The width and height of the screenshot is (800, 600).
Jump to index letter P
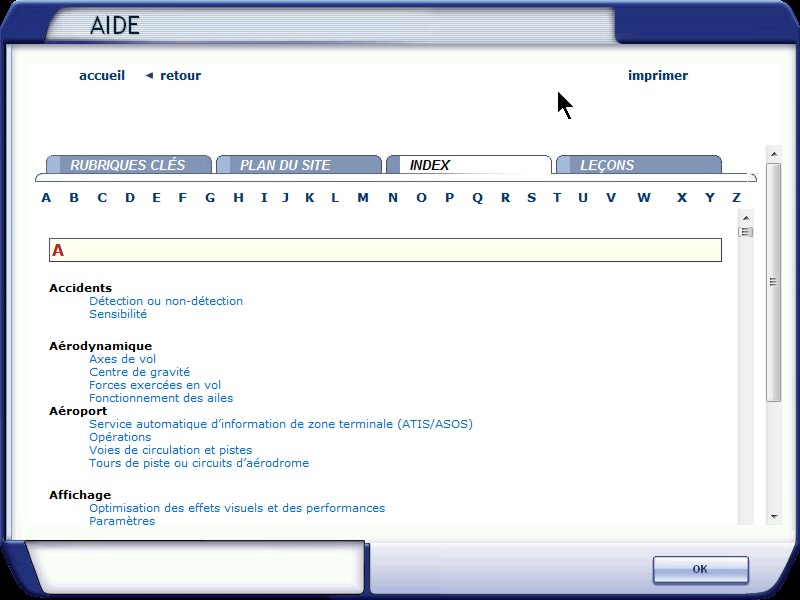449,197
